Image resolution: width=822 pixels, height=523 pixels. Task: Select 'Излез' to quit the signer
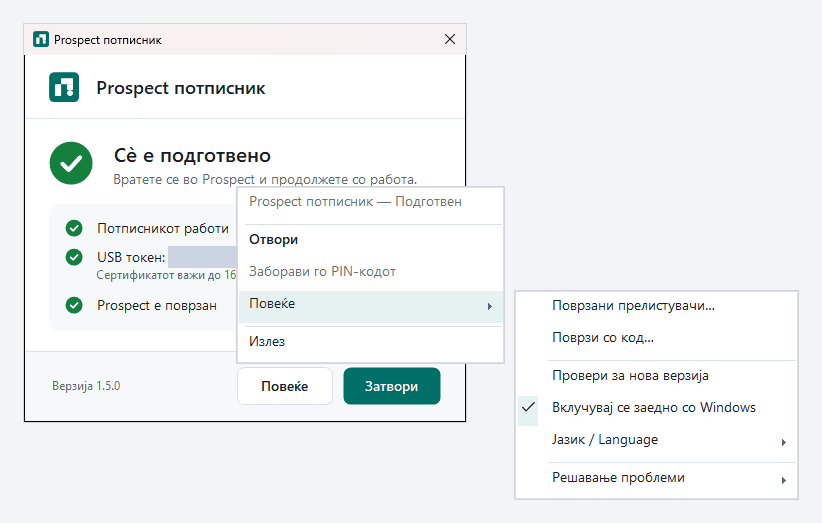tap(371, 342)
